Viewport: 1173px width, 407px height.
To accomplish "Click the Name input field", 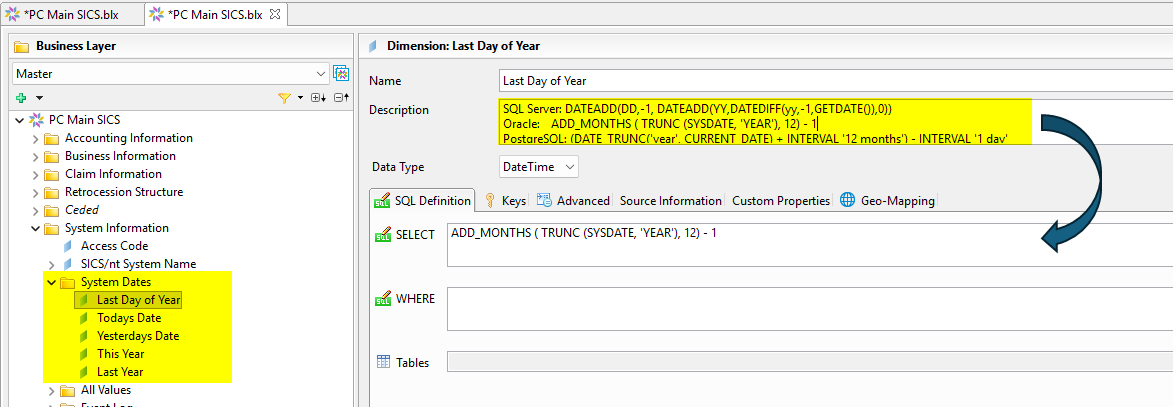I will point(836,81).
